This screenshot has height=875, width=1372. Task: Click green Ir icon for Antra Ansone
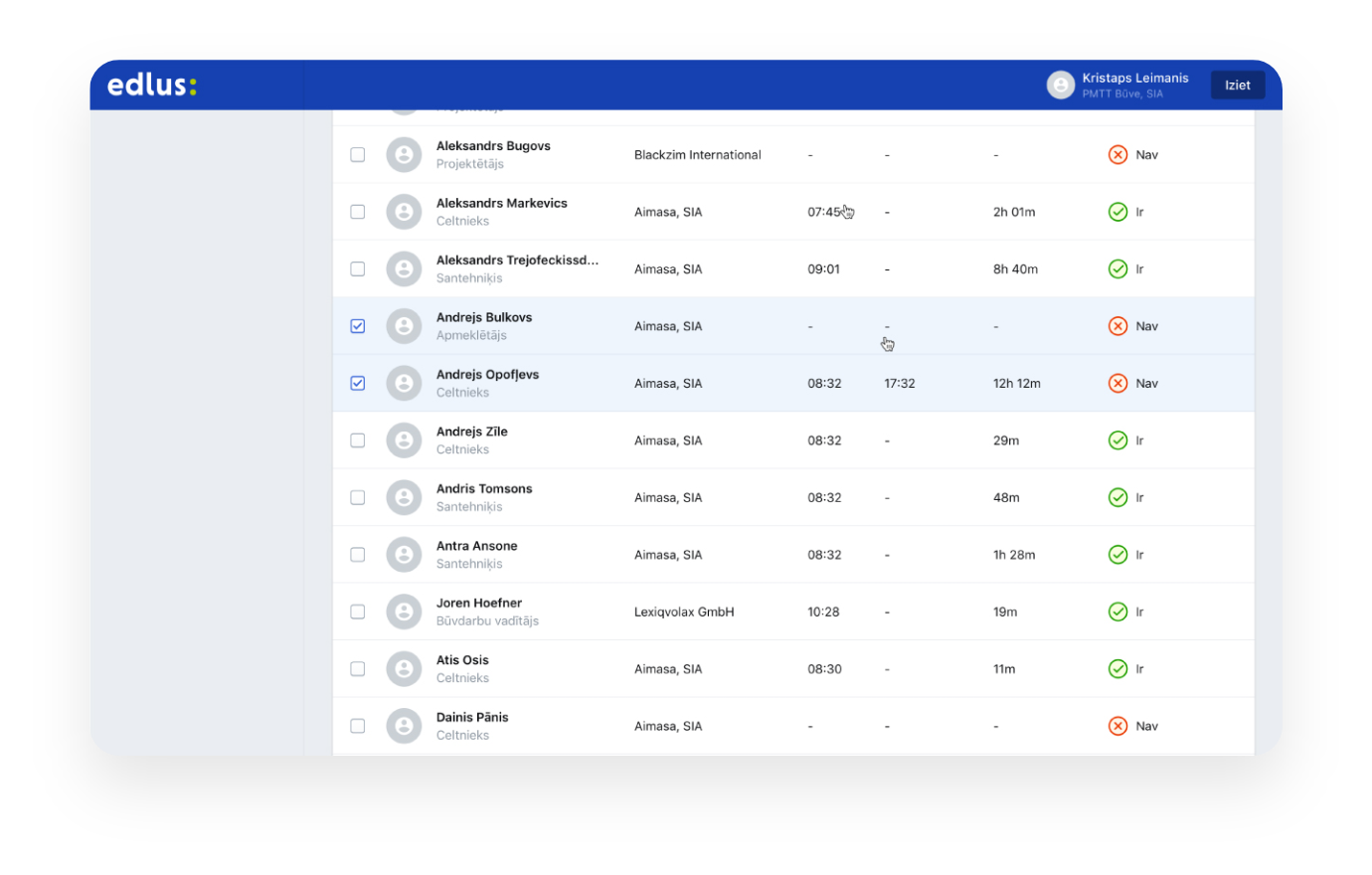click(1117, 555)
